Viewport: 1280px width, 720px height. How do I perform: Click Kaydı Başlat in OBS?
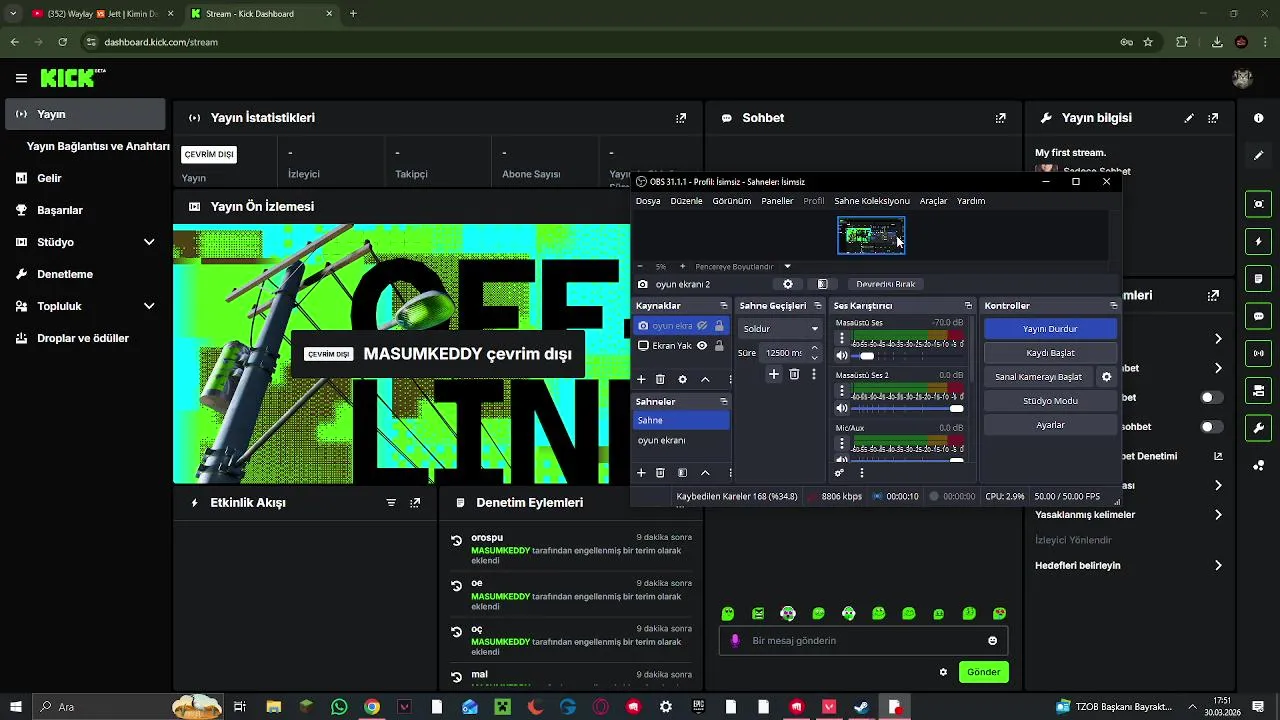tap(1050, 353)
